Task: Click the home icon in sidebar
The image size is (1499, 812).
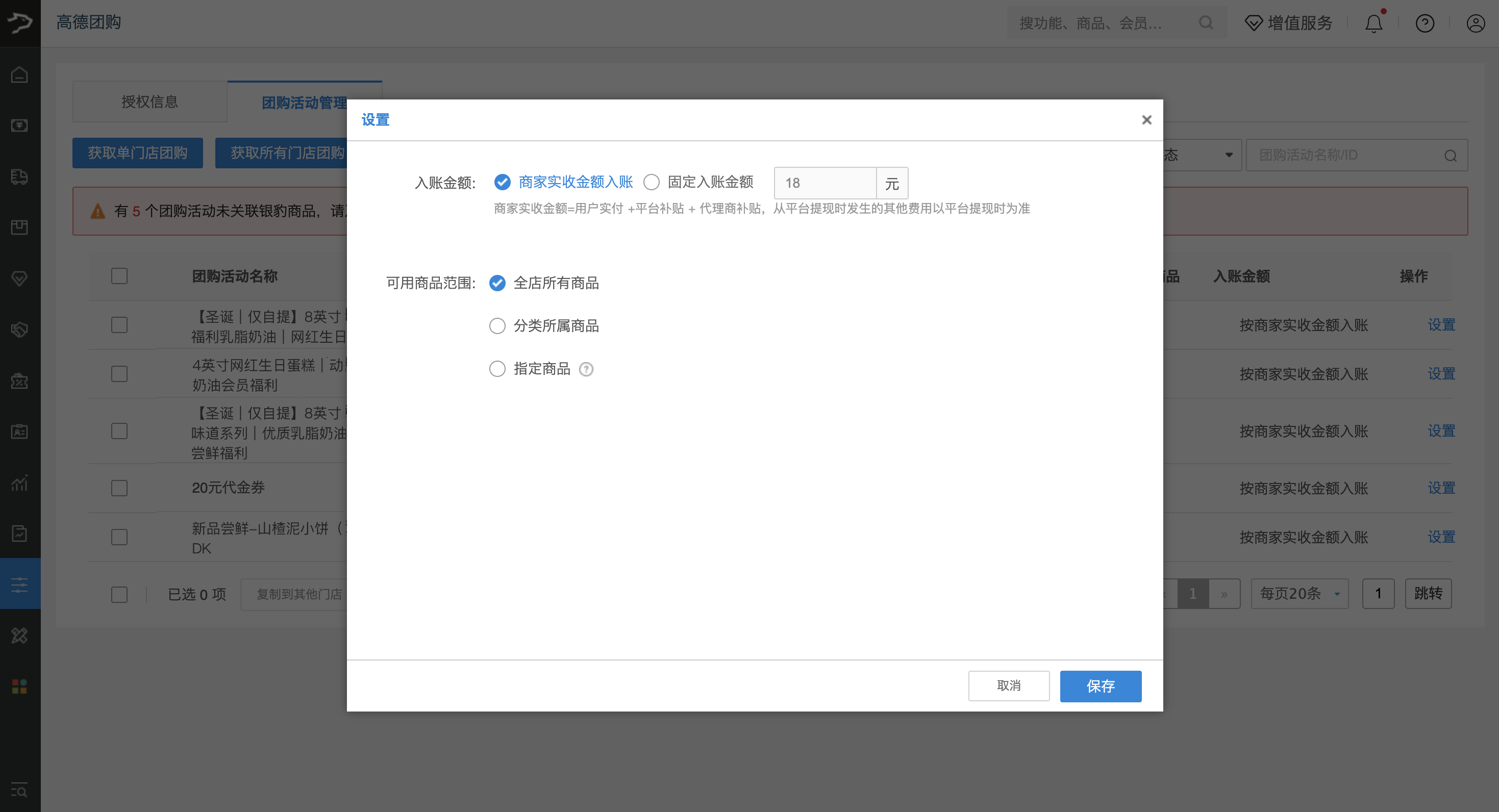Action: 19,74
